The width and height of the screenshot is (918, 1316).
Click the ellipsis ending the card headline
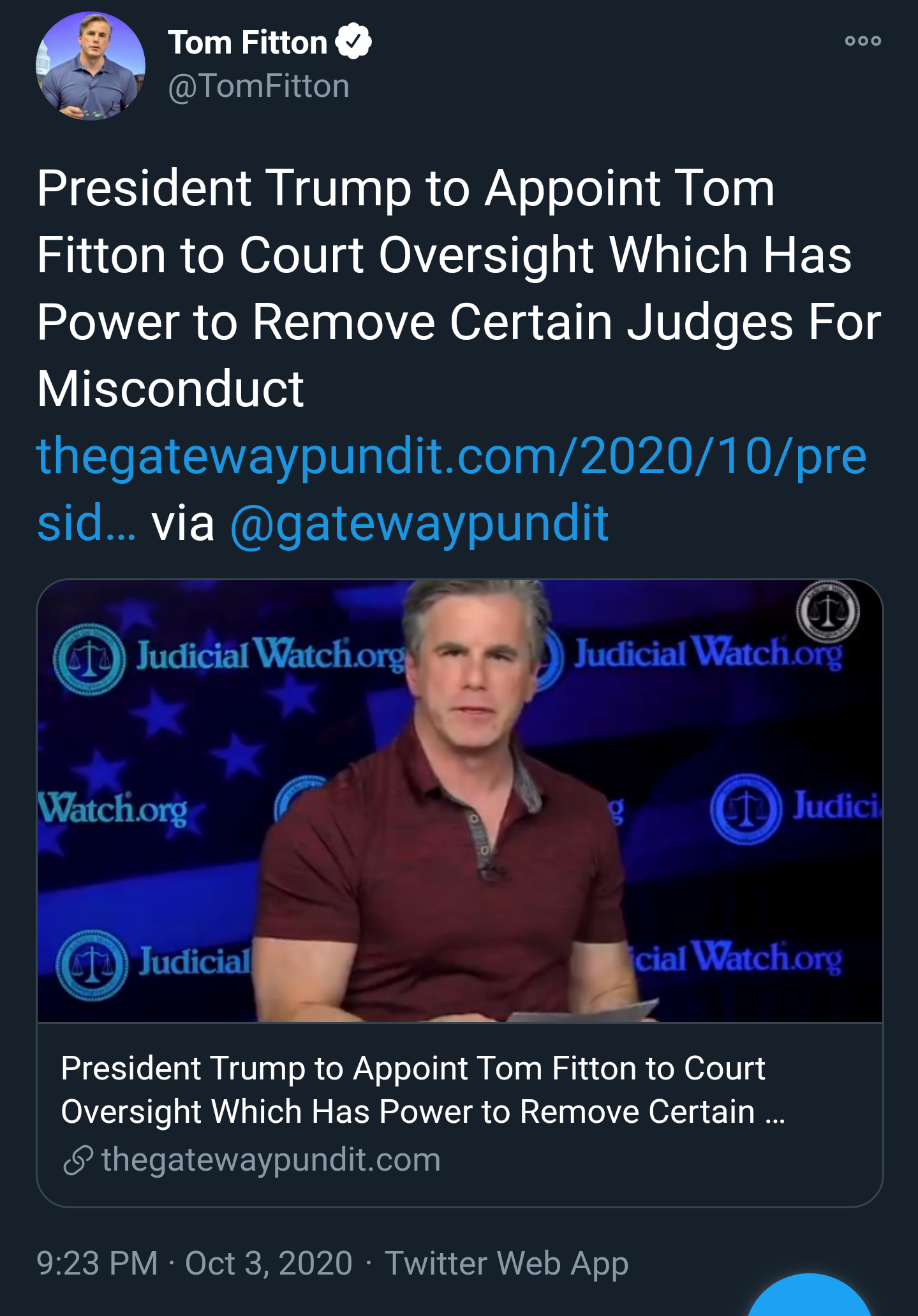[774, 1113]
